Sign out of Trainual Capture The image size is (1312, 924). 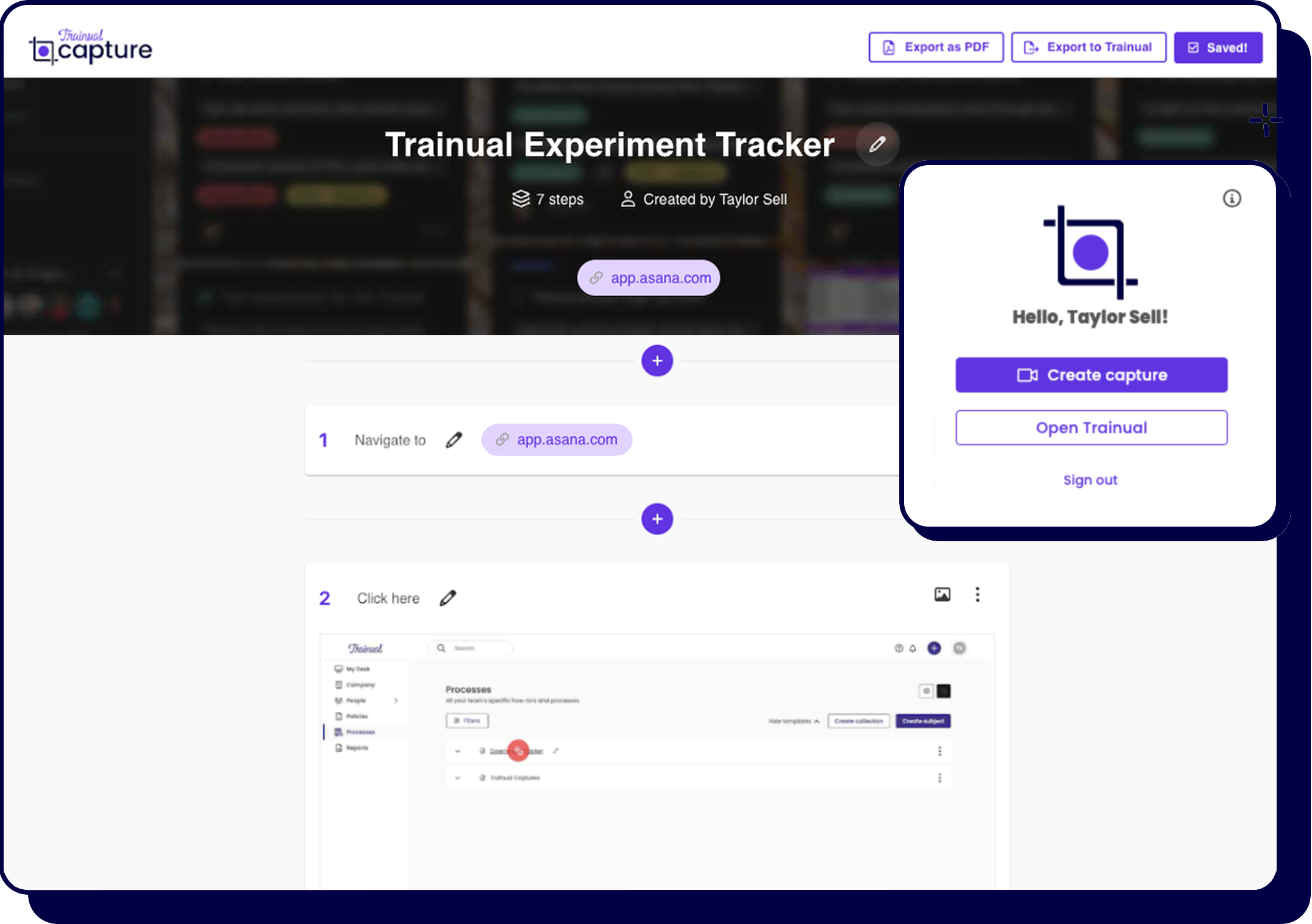[x=1091, y=480]
